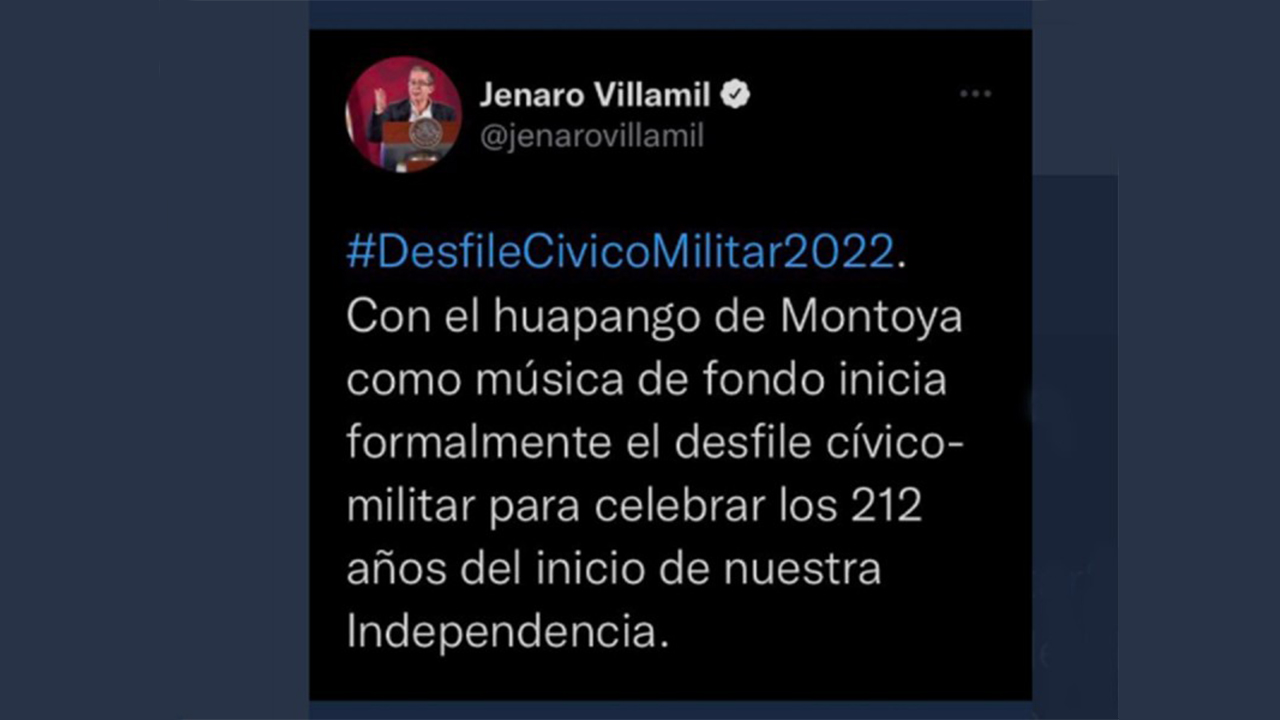Click the verified badge next to Jenaro Villamil
Screen dimensions: 1280x720
[x=736, y=95]
